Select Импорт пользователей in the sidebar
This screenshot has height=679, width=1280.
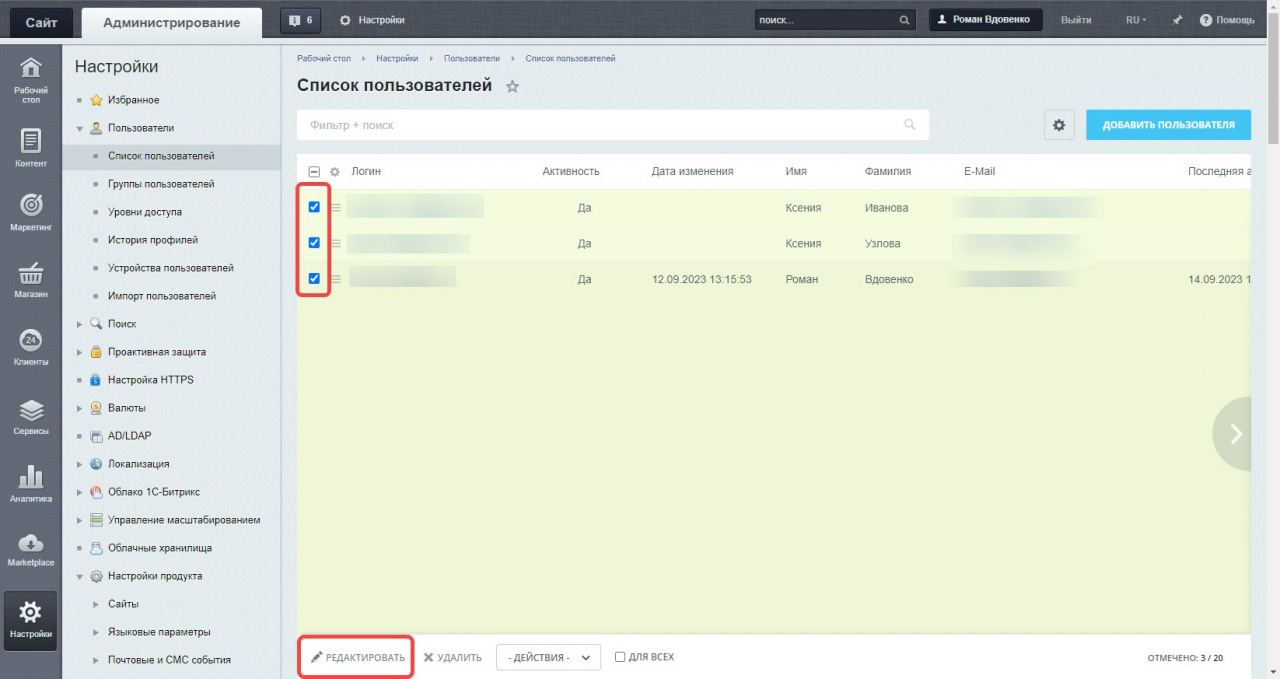162,296
